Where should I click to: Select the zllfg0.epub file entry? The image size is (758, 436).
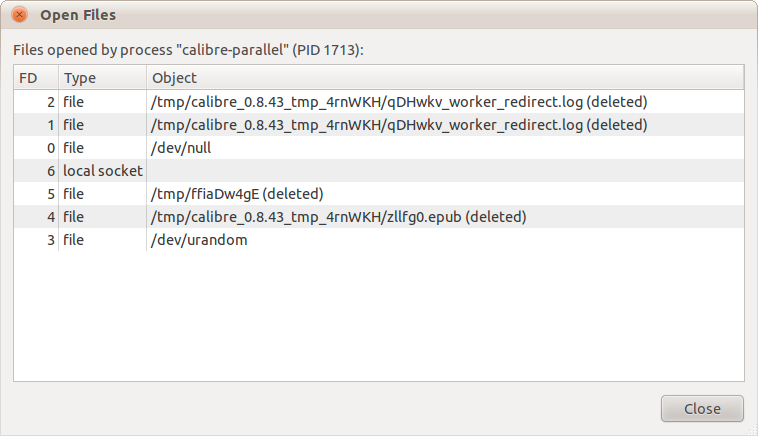(338, 217)
